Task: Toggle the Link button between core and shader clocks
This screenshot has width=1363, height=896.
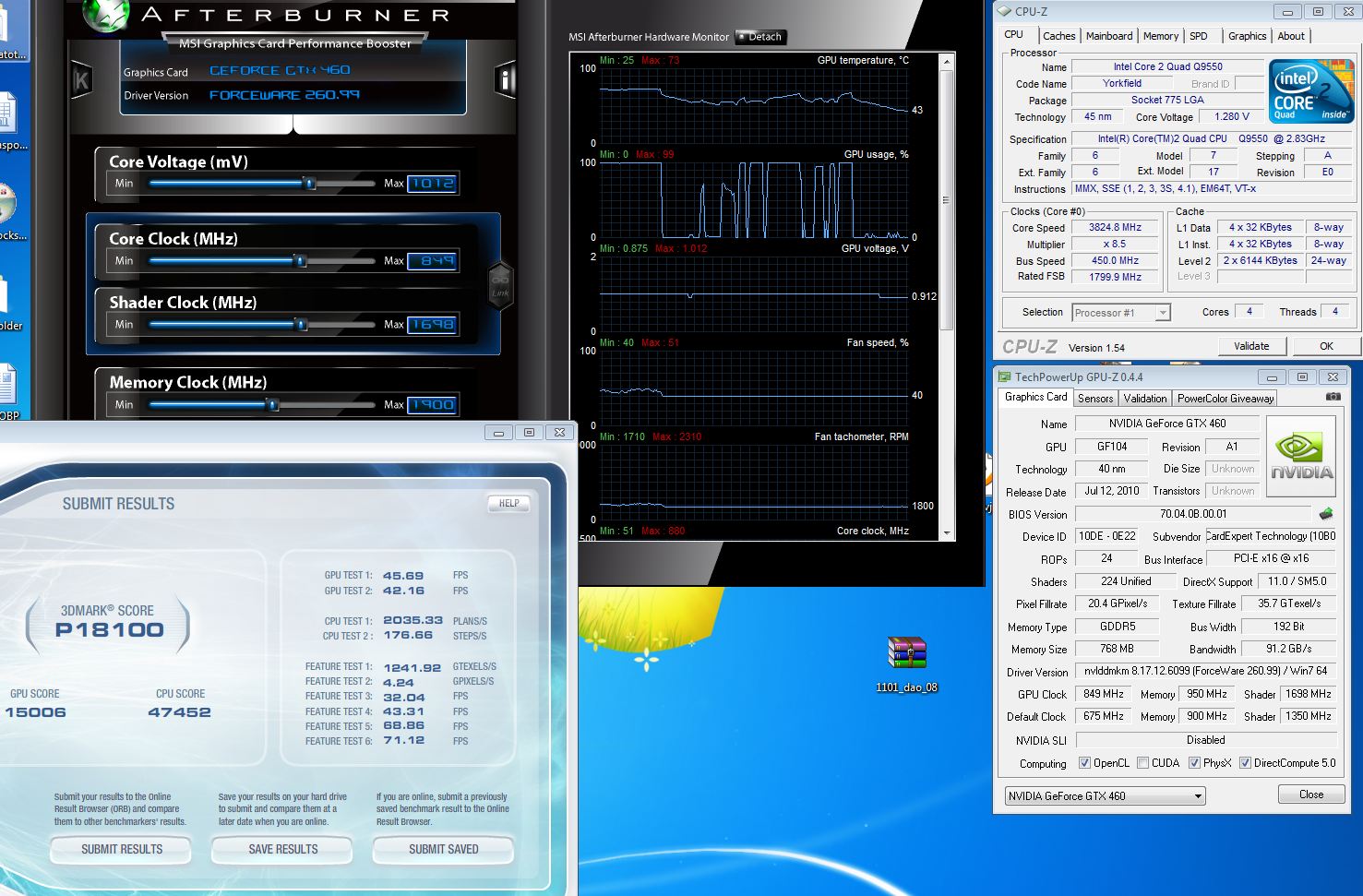Action: [500, 284]
